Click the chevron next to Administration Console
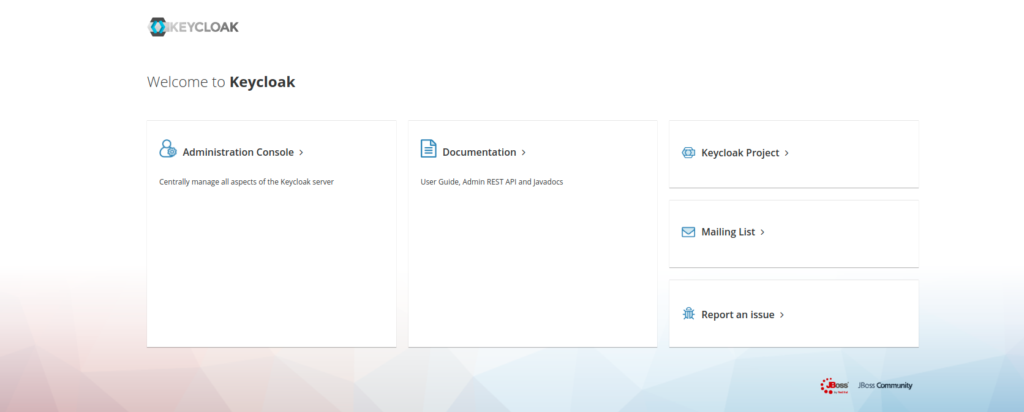The image size is (1024, 412). click(x=301, y=153)
